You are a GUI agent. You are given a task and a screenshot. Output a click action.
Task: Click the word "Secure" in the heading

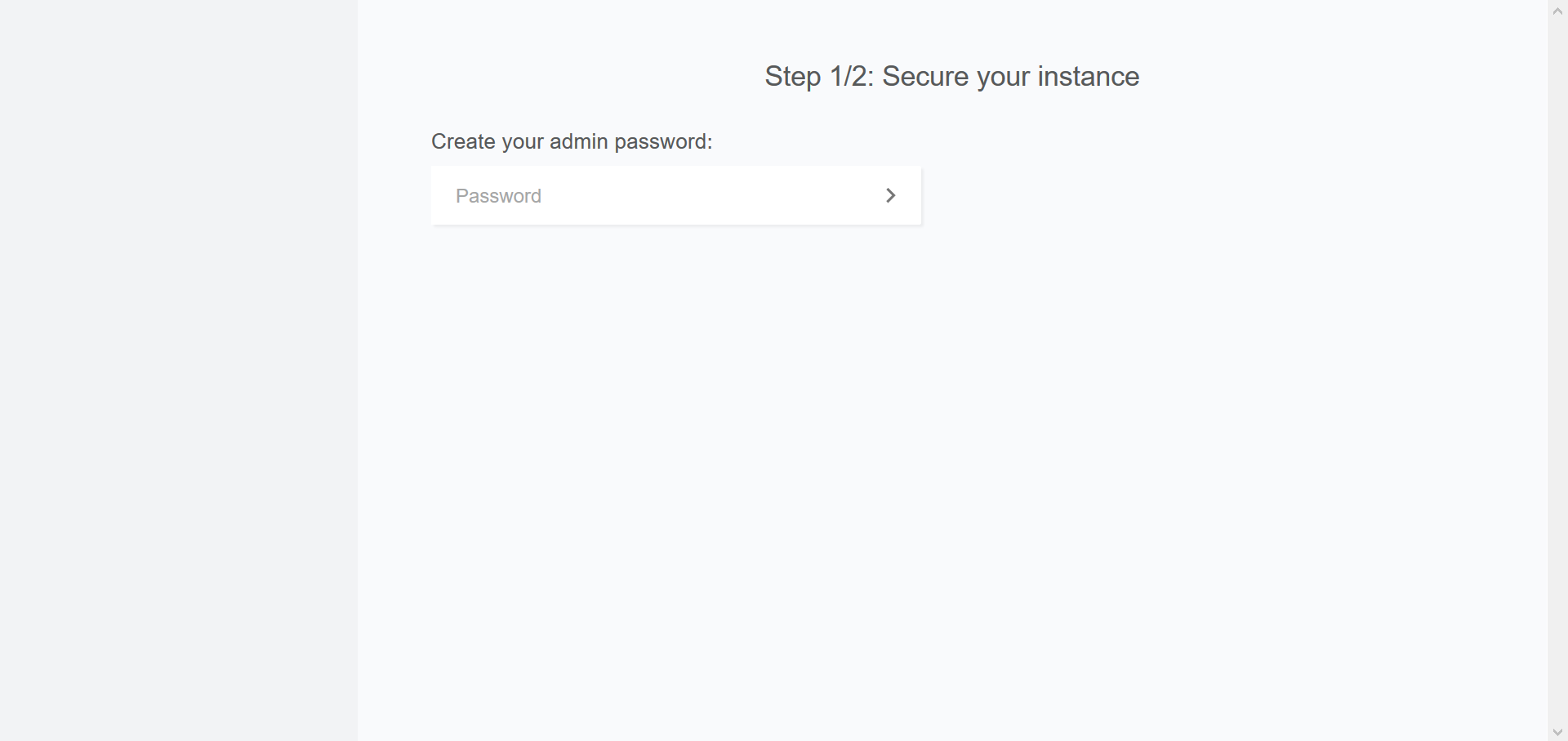coord(924,76)
